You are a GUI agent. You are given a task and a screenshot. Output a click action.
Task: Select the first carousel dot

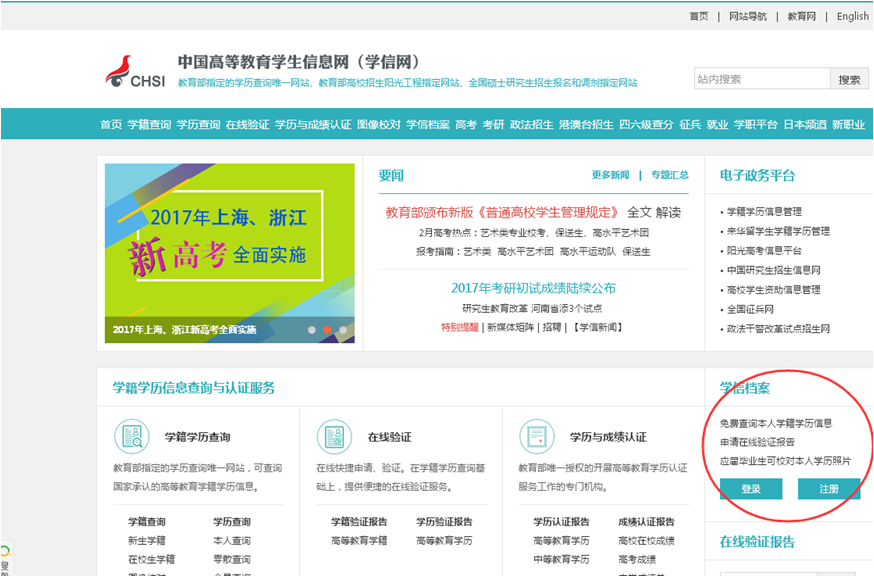pyautogui.click(x=312, y=329)
